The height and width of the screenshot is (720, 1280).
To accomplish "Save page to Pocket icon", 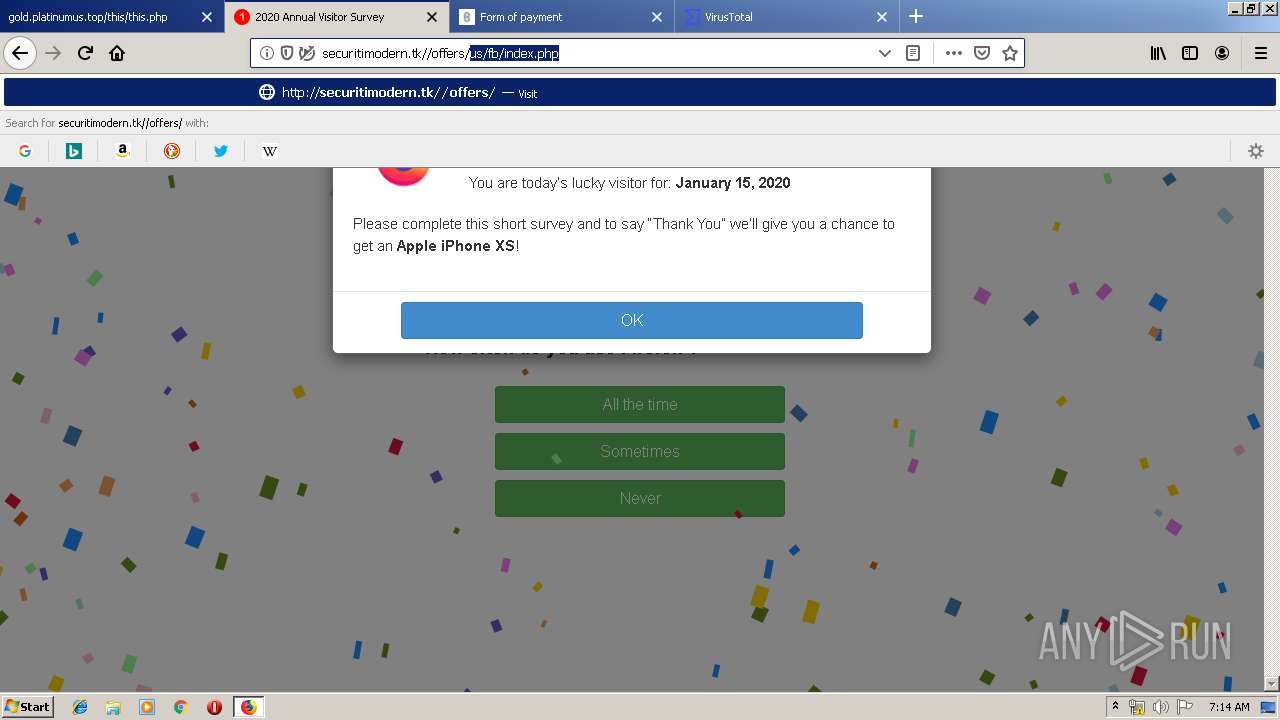I will (982, 53).
